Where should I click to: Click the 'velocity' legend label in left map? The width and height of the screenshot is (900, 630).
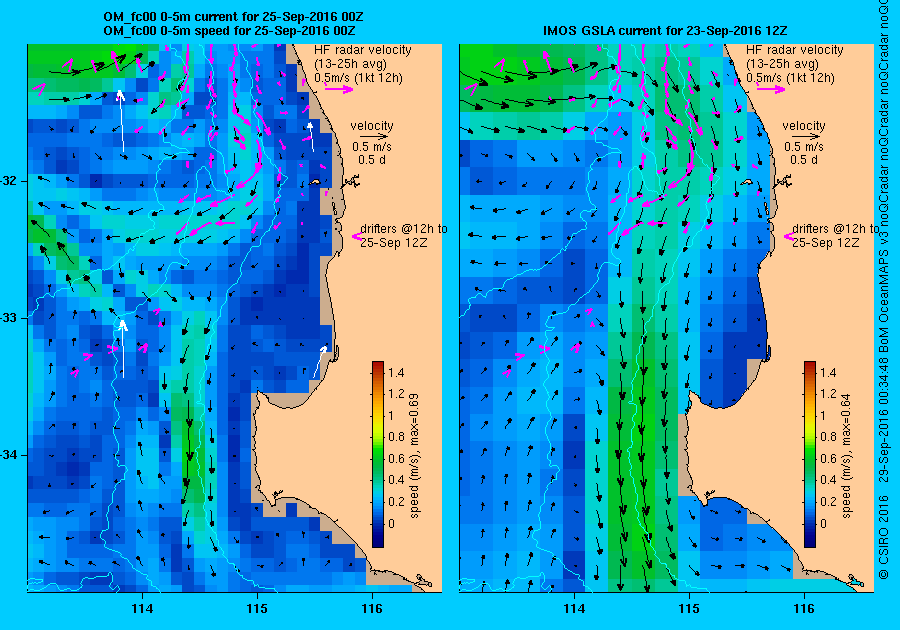click(372, 126)
